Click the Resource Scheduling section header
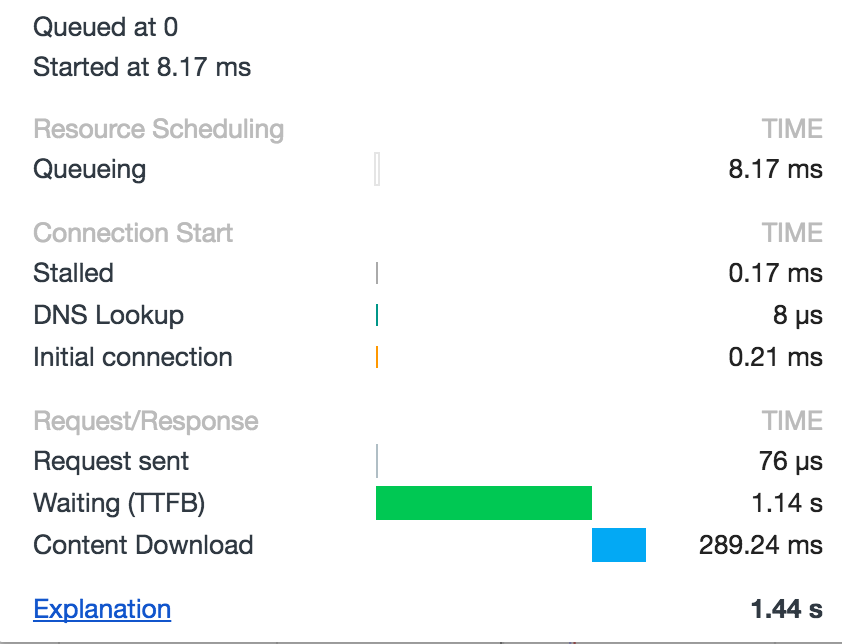 tap(158, 129)
